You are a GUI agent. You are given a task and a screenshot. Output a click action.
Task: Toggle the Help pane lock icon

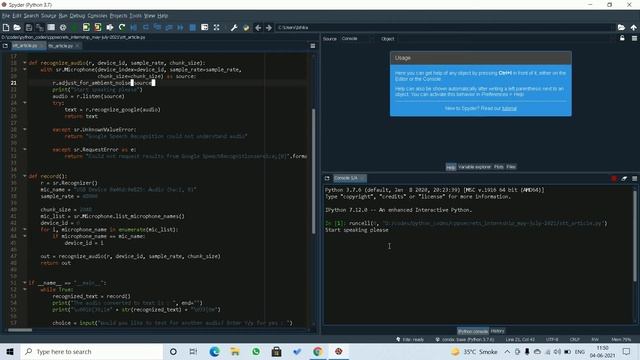[622, 38]
